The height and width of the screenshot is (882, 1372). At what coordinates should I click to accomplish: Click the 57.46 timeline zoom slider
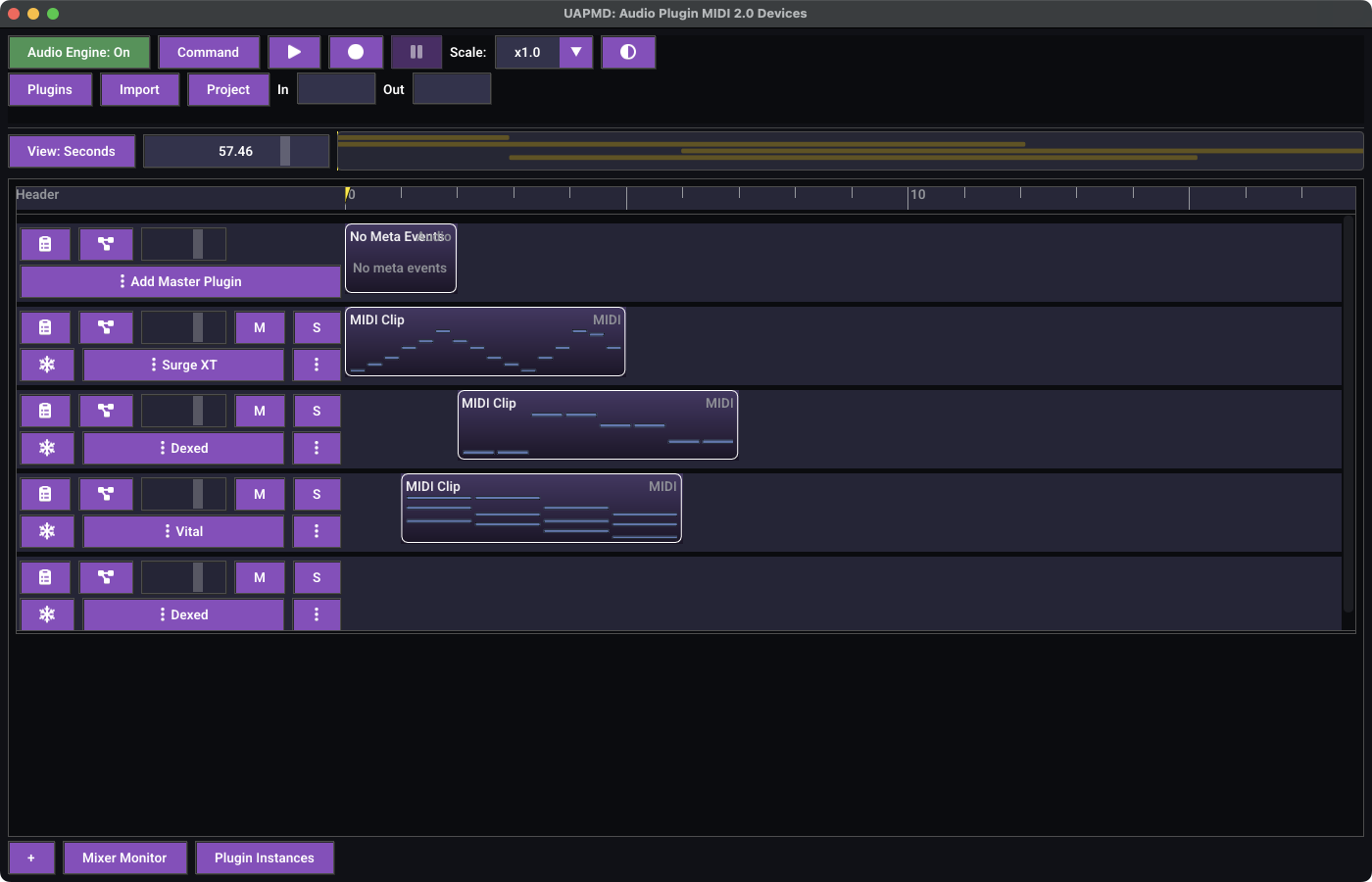(236, 151)
